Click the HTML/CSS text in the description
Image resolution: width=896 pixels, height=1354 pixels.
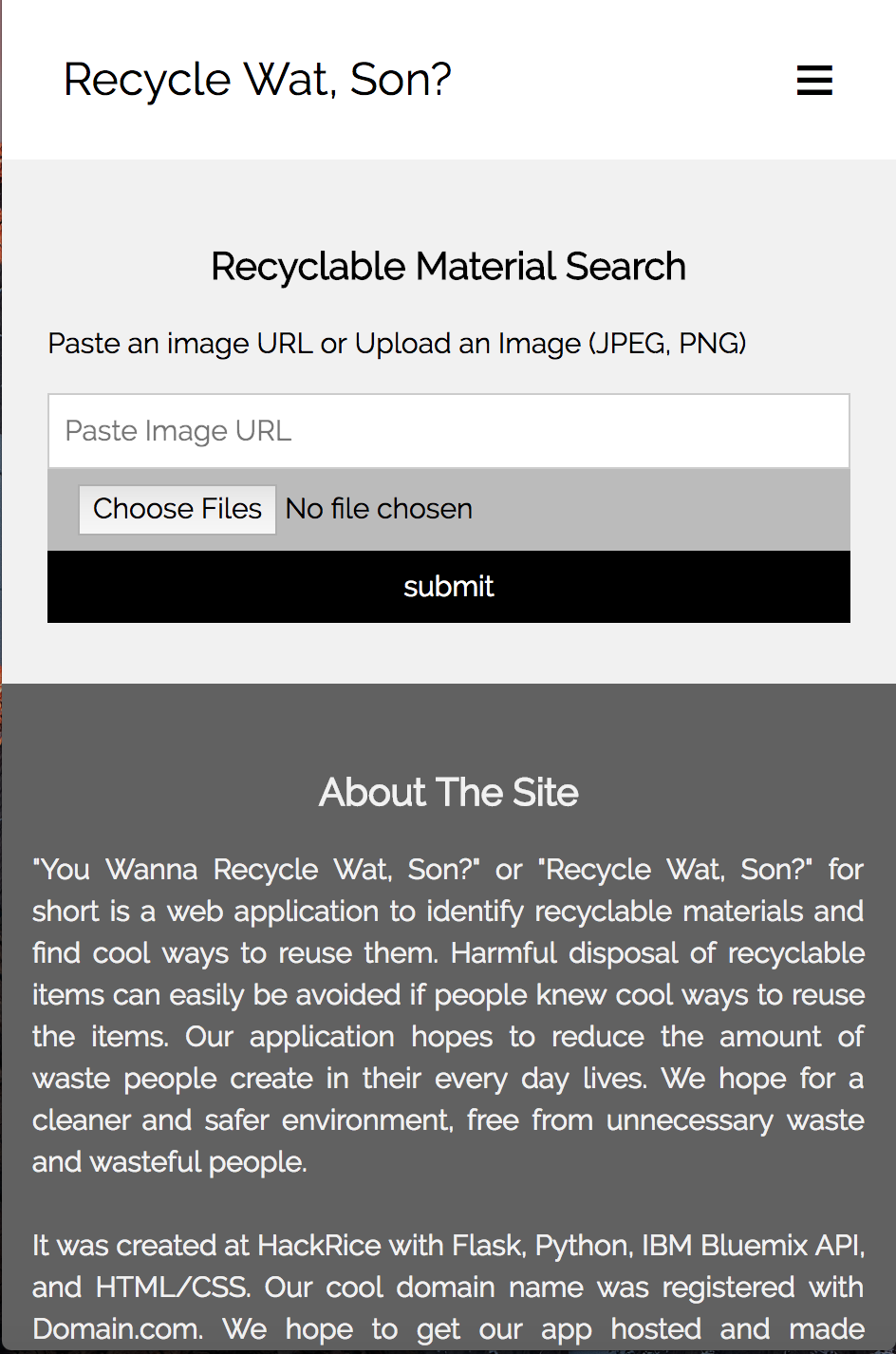[173, 1288]
